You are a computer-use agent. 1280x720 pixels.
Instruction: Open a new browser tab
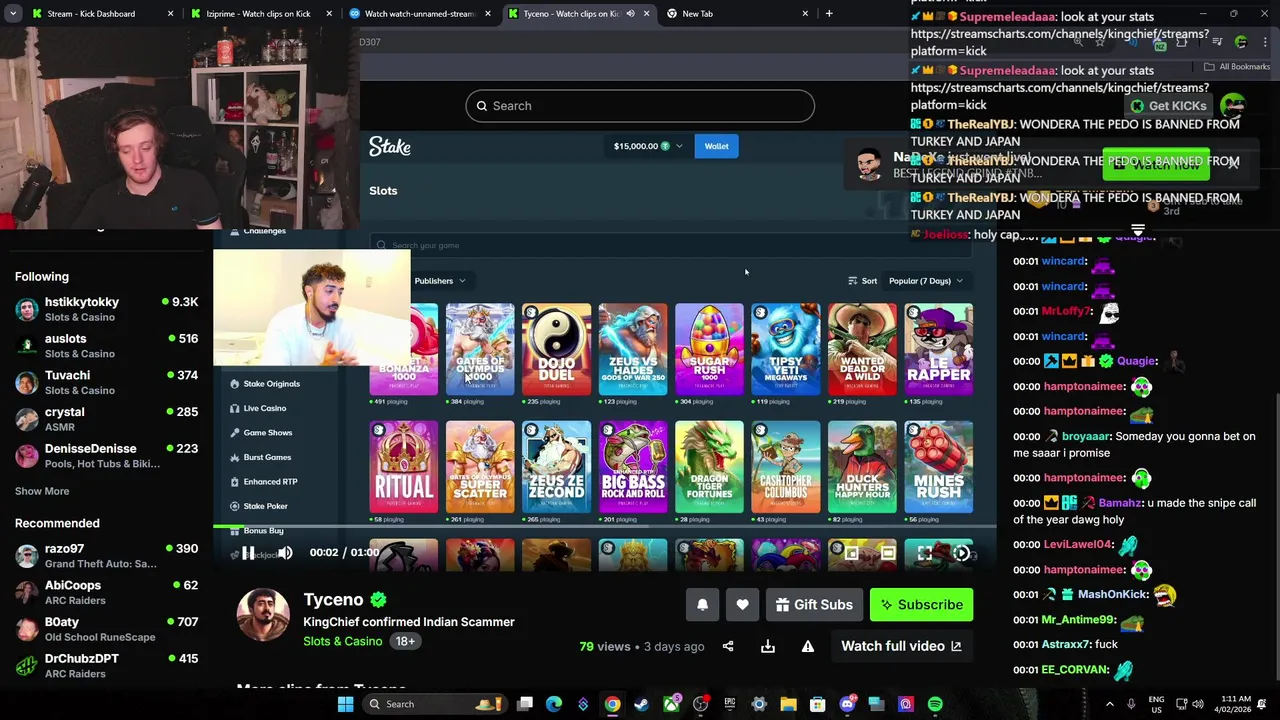[829, 13]
